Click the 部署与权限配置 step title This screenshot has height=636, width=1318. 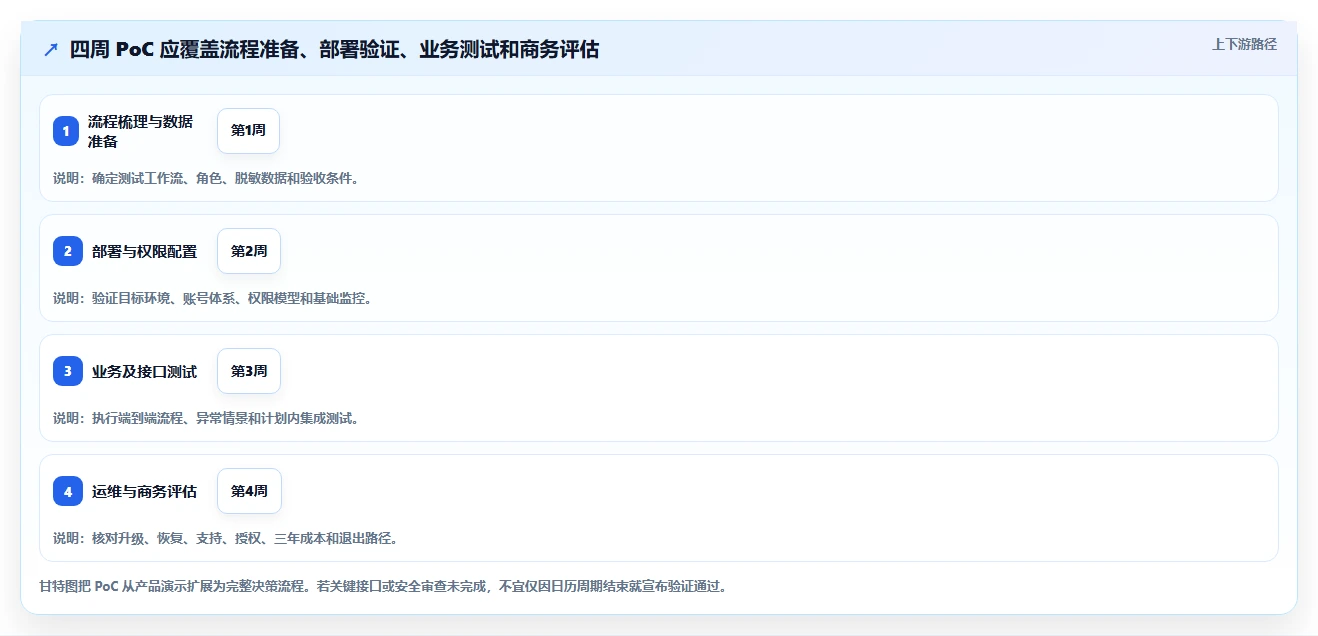(144, 251)
